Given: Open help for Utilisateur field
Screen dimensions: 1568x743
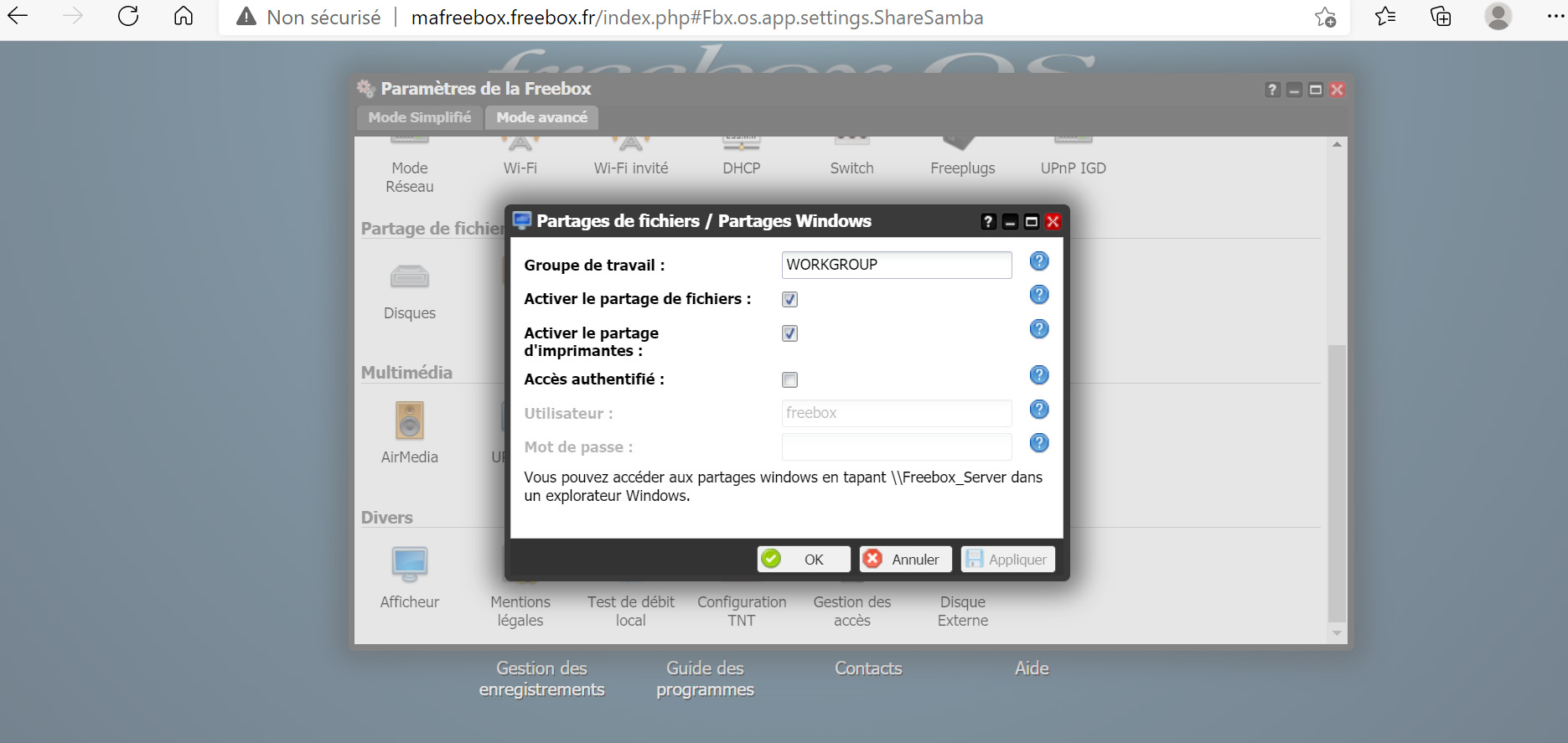Looking at the screenshot, I should click(x=1039, y=410).
